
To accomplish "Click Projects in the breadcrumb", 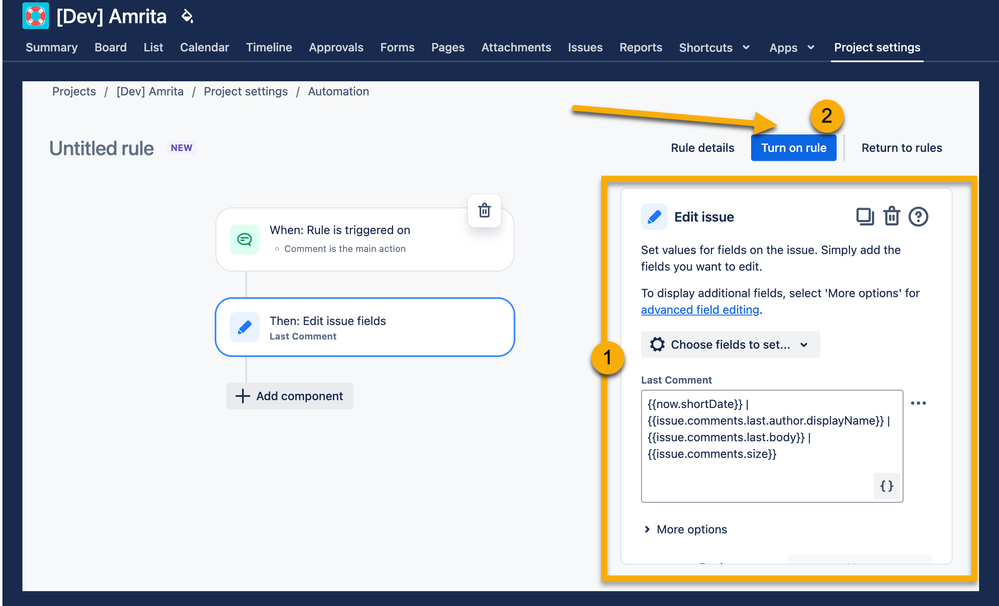I will [x=74, y=91].
